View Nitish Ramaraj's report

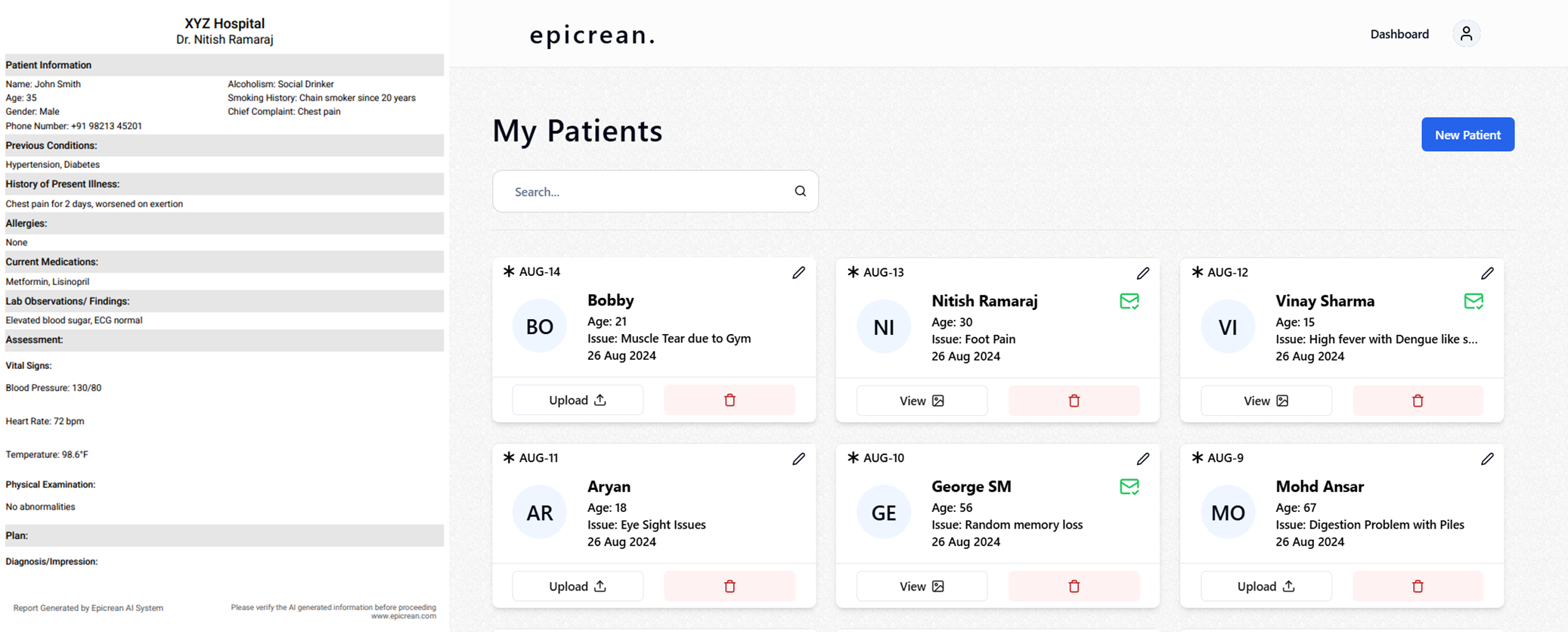point(922,400)
